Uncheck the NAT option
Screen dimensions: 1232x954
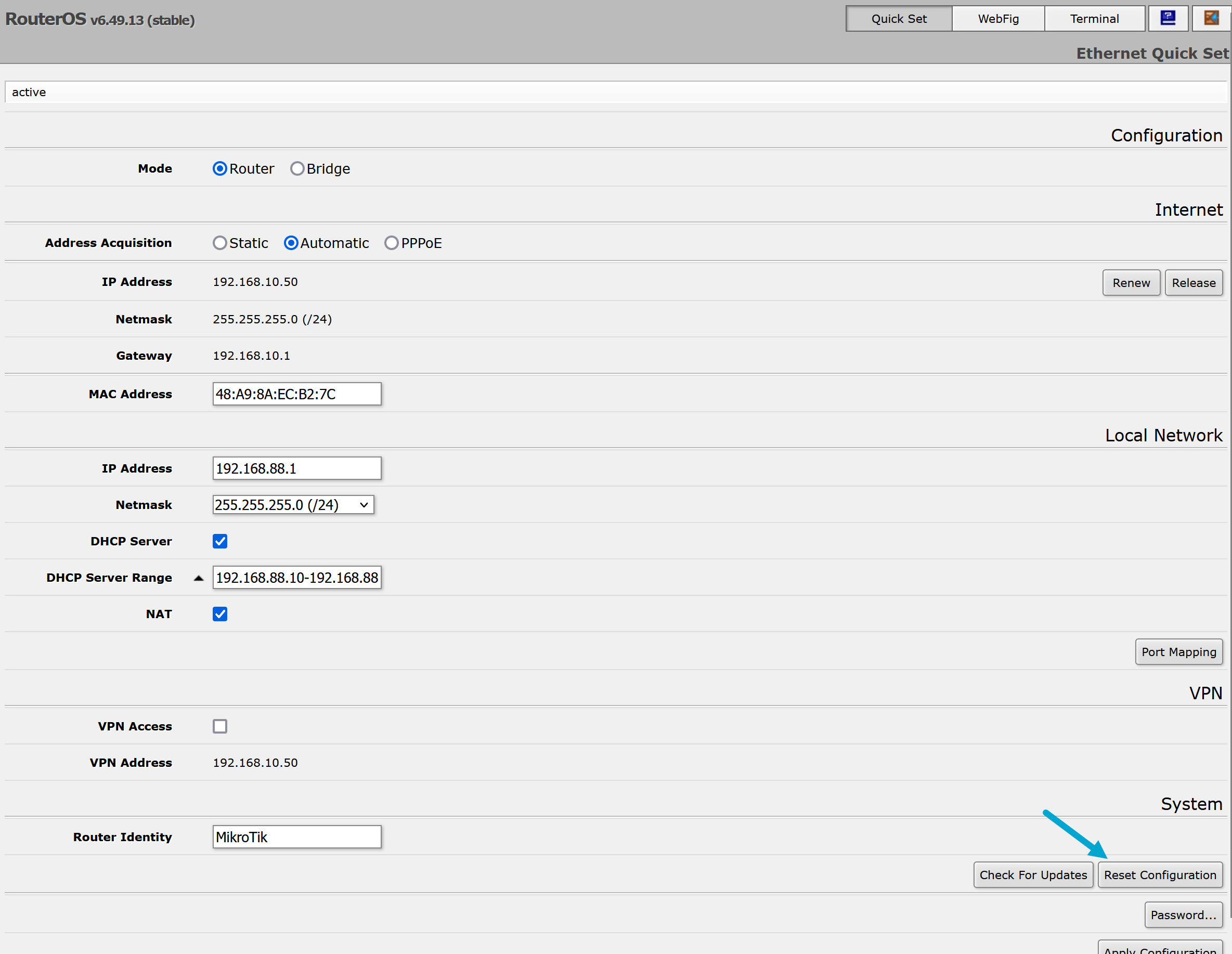pos(220,614)
